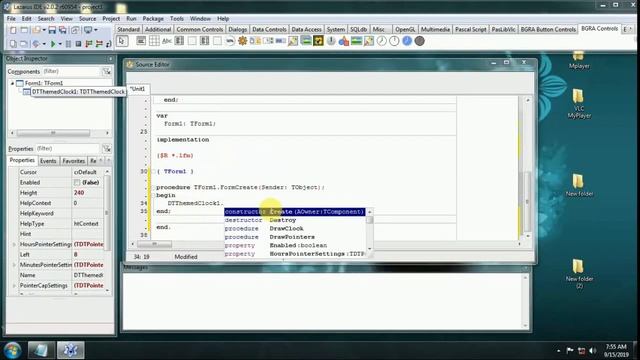
Task: Open the Mplayer desktop folder
Action: point(579,60)
